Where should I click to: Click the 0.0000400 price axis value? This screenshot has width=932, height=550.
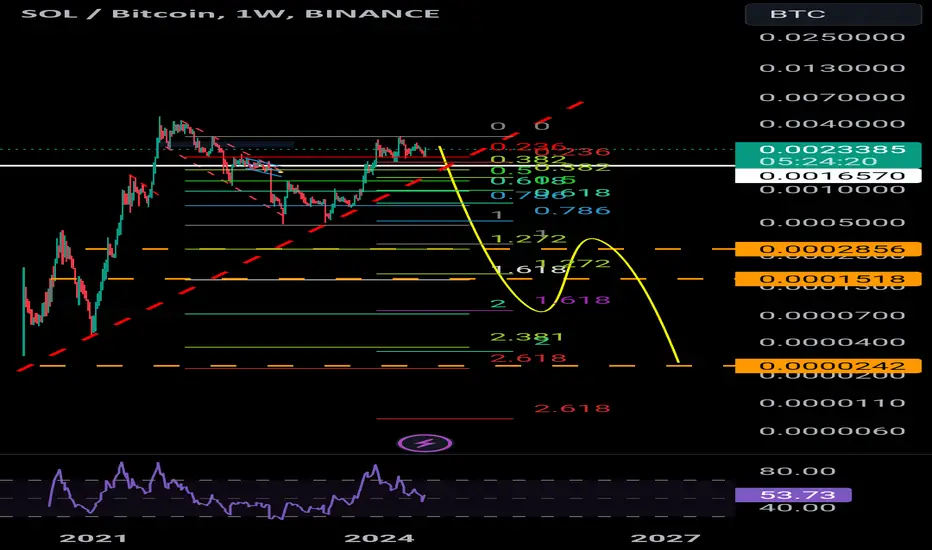(x=832, y=342)
